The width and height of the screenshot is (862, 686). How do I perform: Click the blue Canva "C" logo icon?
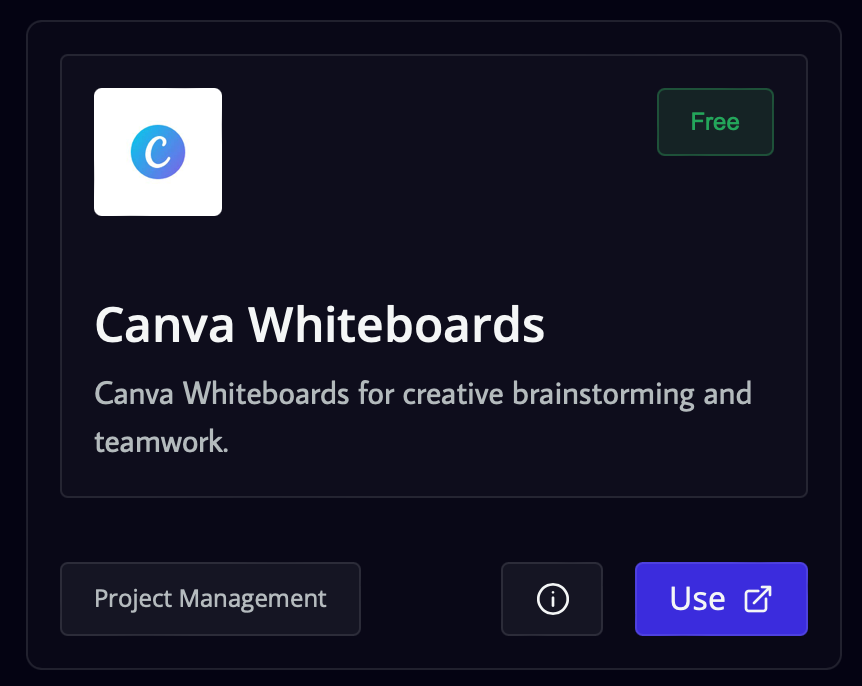[x=158, y=152]
